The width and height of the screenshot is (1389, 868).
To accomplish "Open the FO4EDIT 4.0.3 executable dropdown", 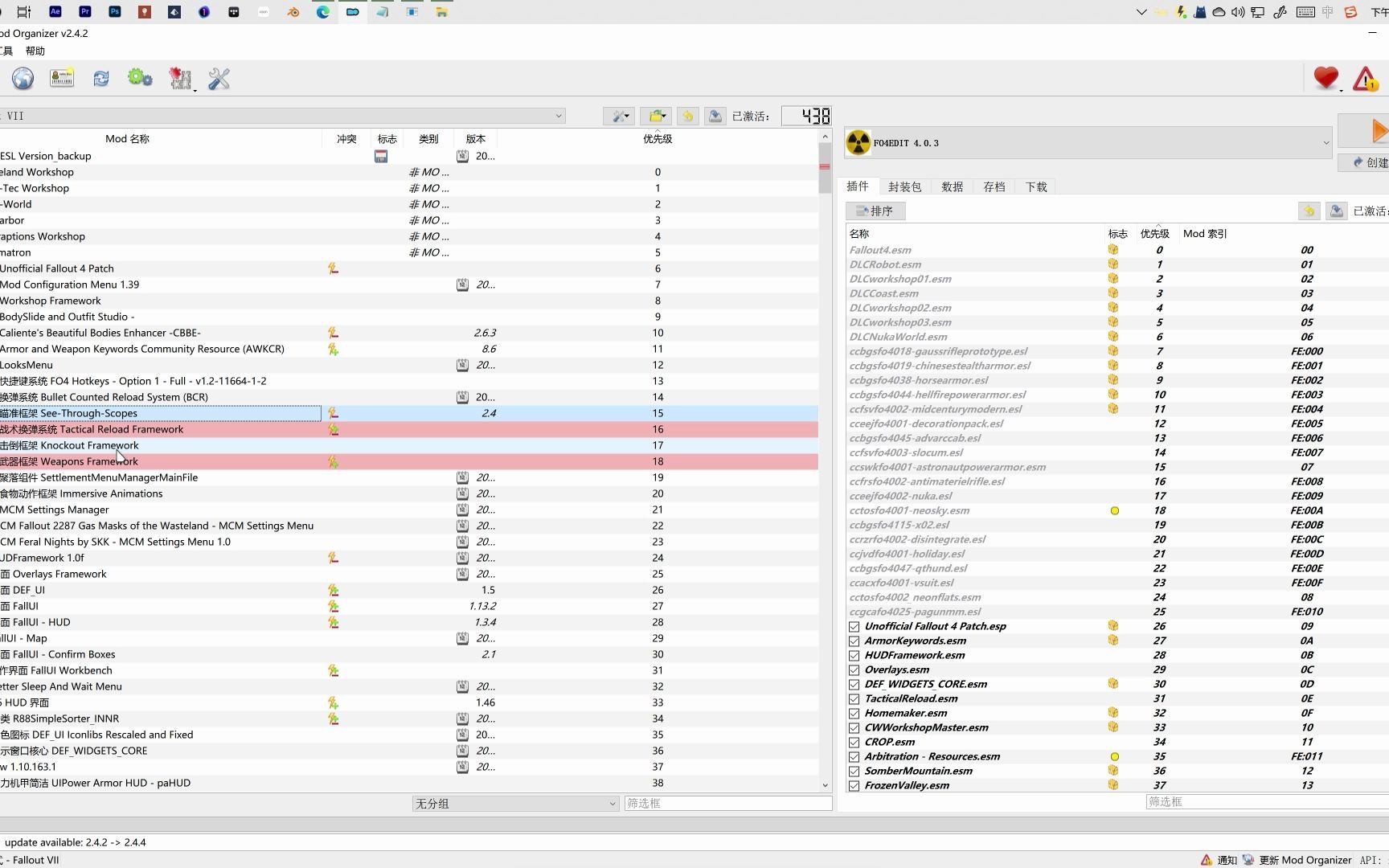I will [x=1088, y=143].
